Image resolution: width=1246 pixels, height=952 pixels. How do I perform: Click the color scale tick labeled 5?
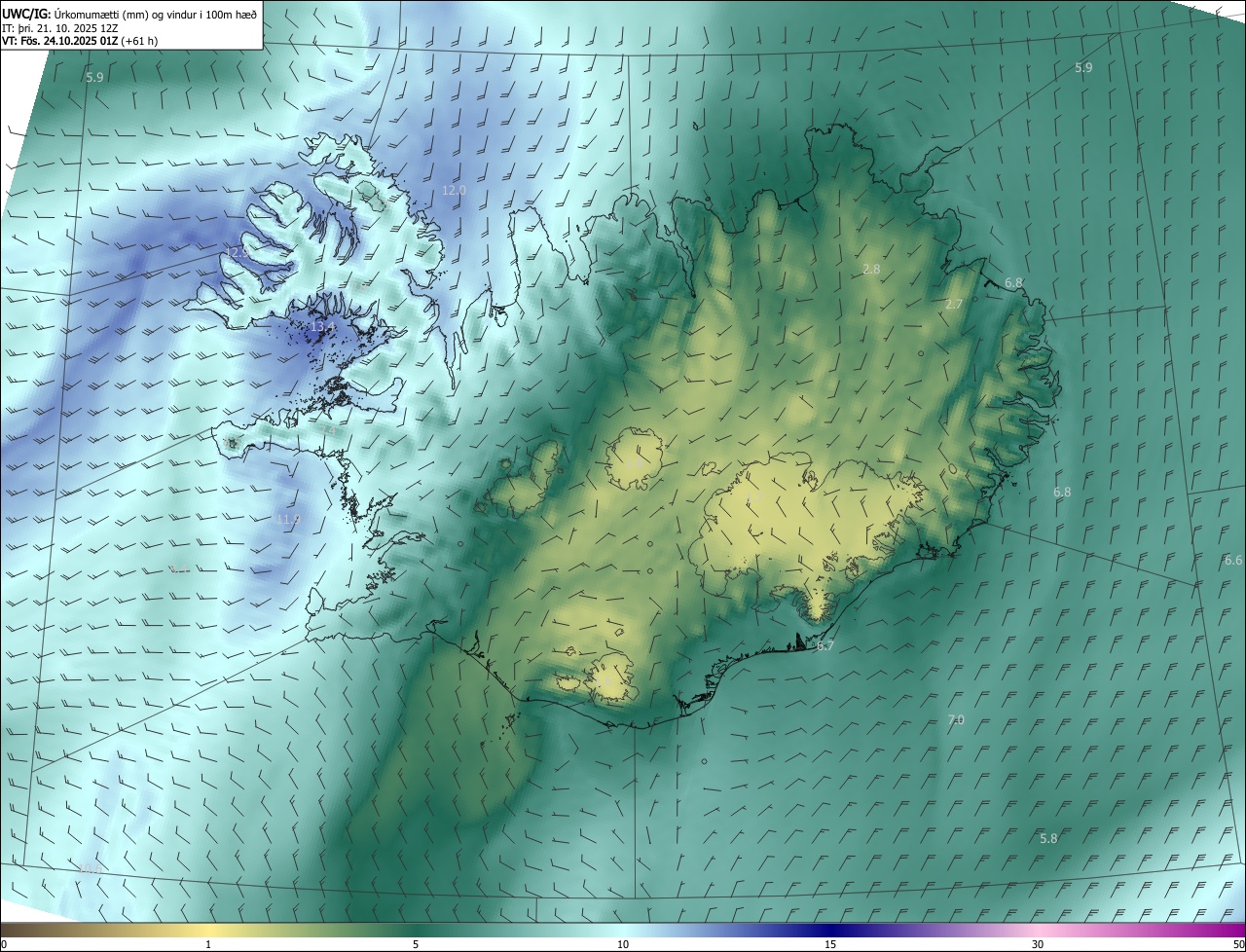pyautogui.click(x=416, y=944)
